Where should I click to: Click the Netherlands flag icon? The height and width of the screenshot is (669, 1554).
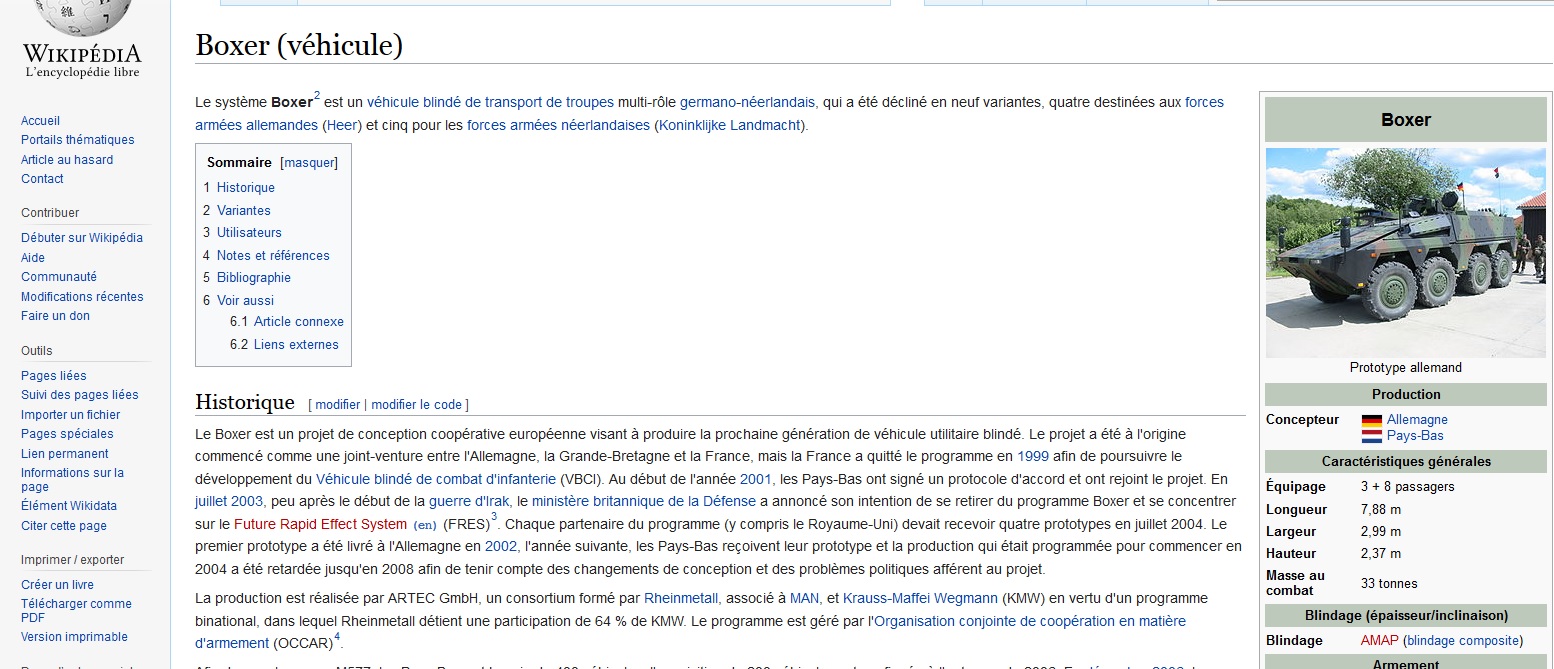[1371, 436]
